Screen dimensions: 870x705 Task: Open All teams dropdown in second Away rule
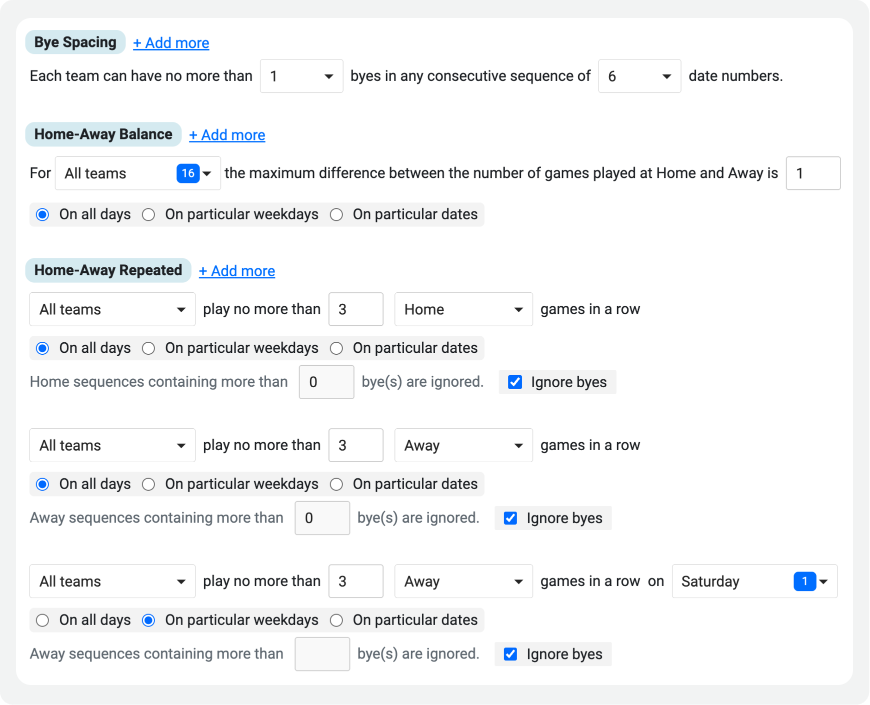112,581
